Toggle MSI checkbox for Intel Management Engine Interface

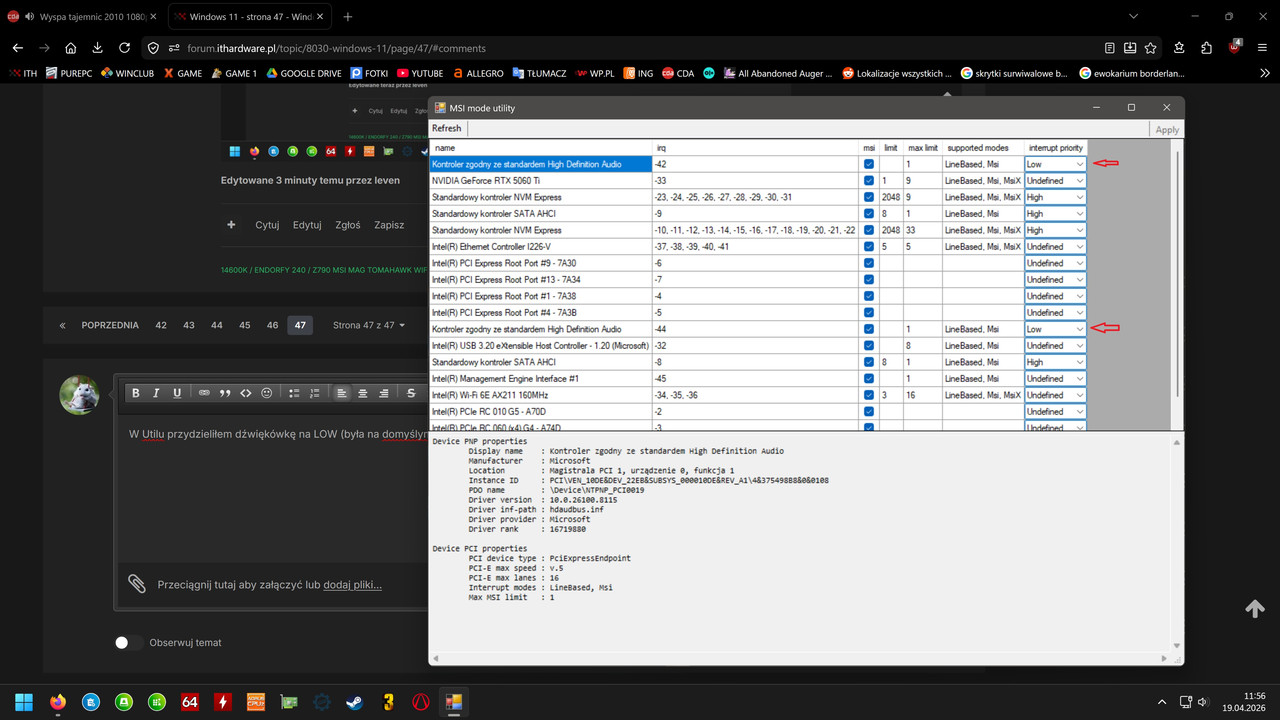coord(868,378)
